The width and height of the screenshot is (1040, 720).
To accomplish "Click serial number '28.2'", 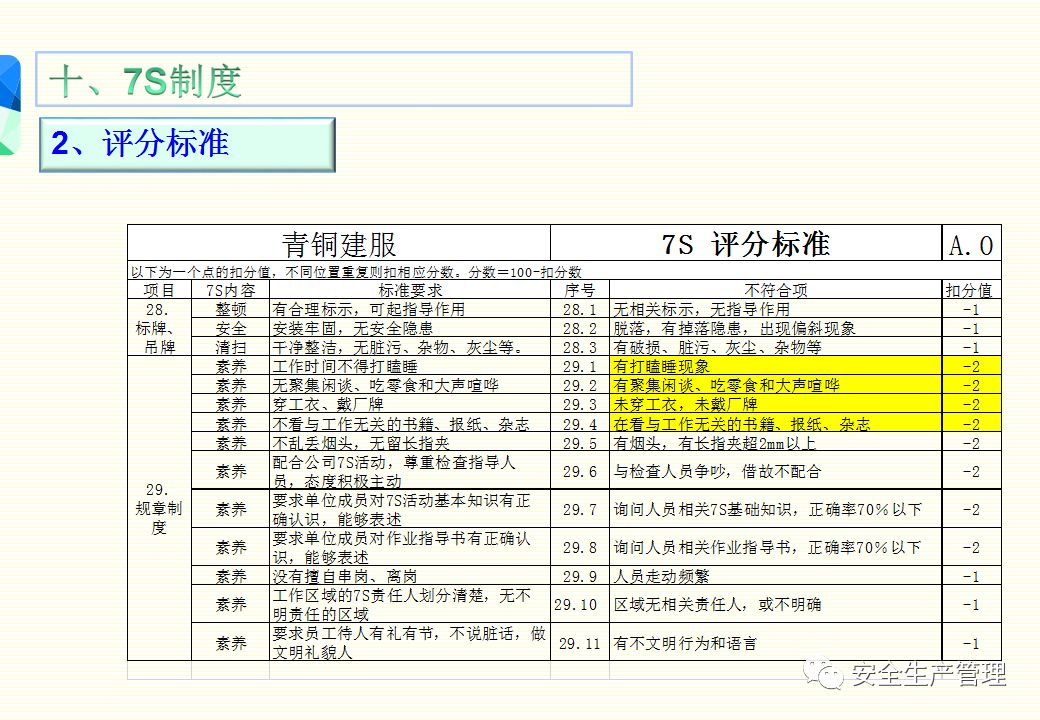I will [580, 328].
